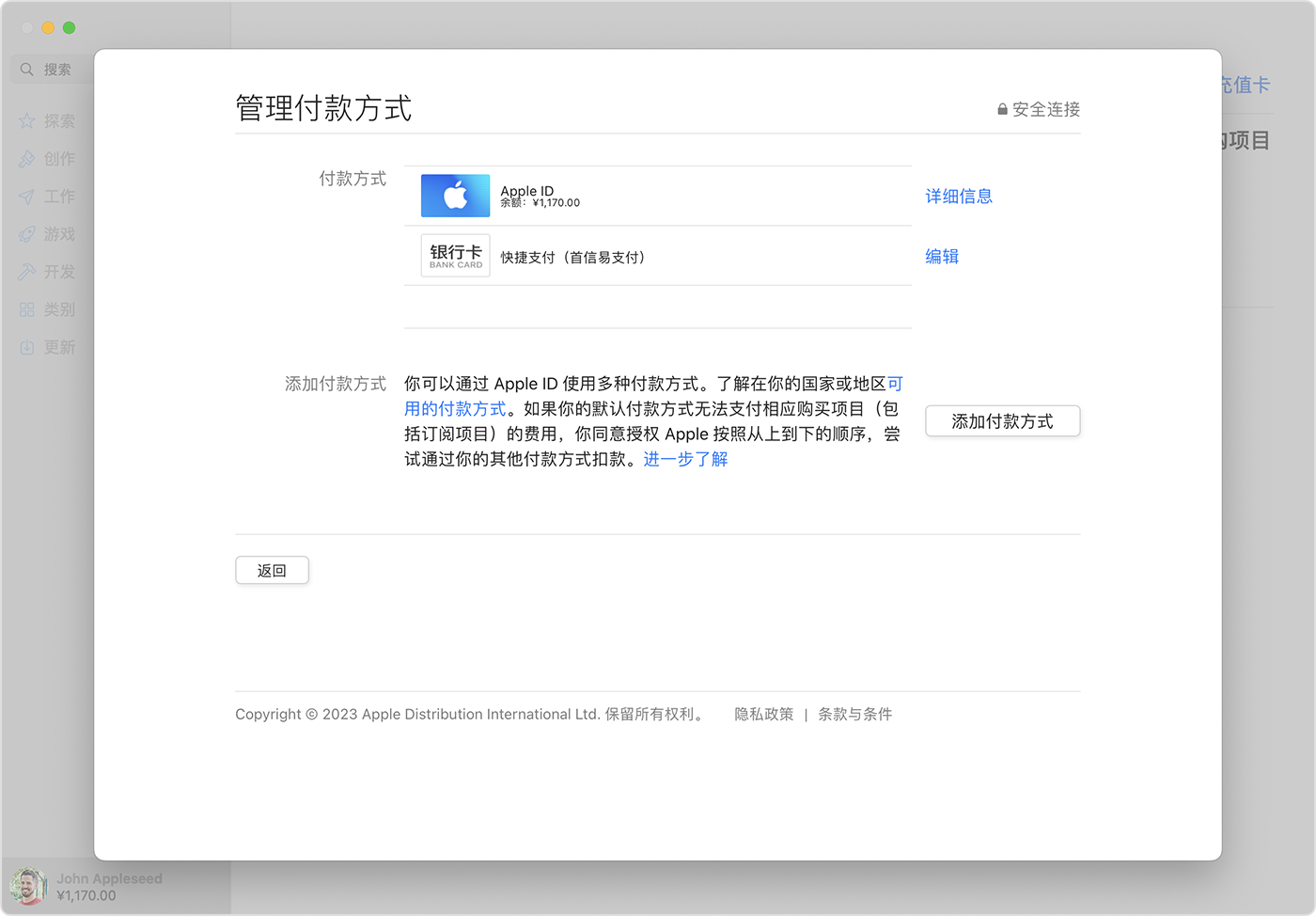This screenshot has width=1316, height=916.
Task: Click the search magnifier icon in sidebar
Action: (26, 70)
